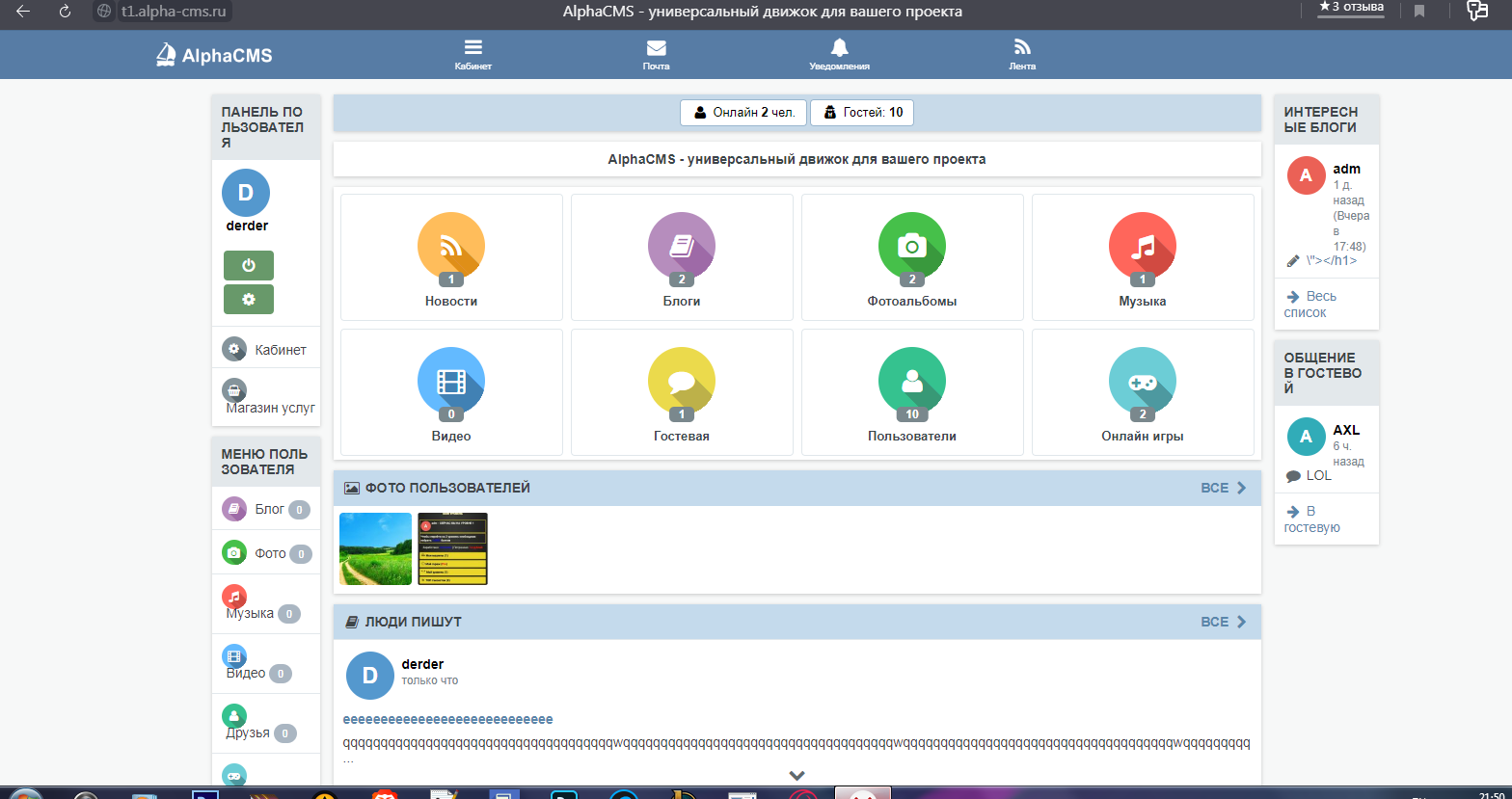Screen dimensions: 1512x799
Task: Open Кабинет menu in top navigation
Action: click(472, 54)
